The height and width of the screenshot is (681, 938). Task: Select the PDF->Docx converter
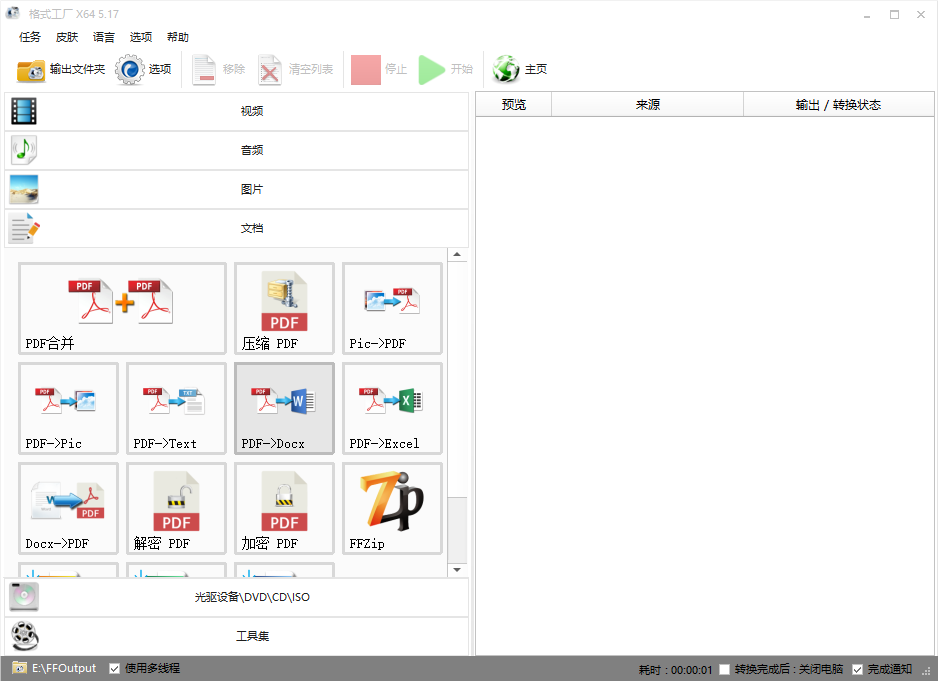pos(284,408)
